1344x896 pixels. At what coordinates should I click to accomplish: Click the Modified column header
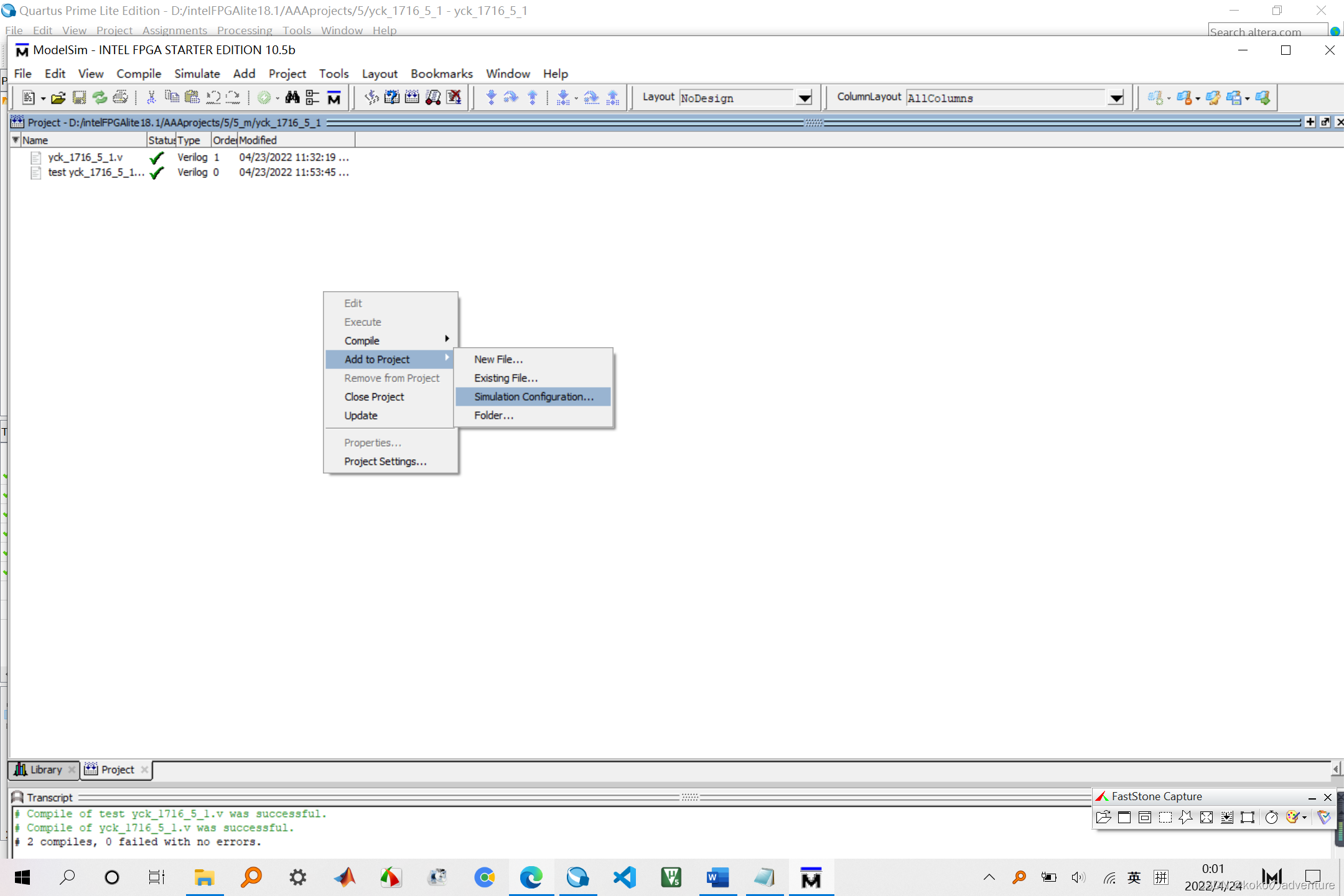296,140
